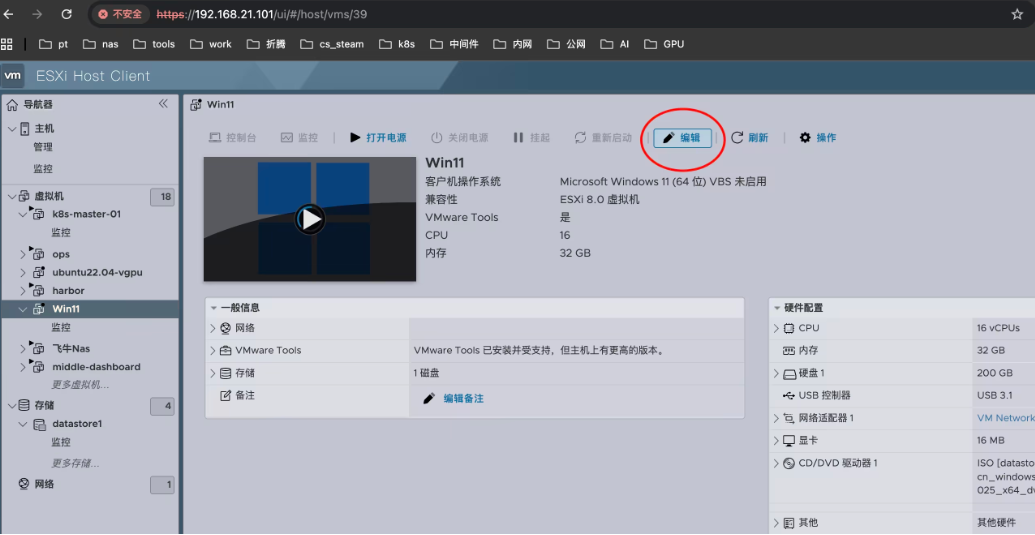Click the Navigator (导航器) home icon
The image size is (1035, 535).
12,105
